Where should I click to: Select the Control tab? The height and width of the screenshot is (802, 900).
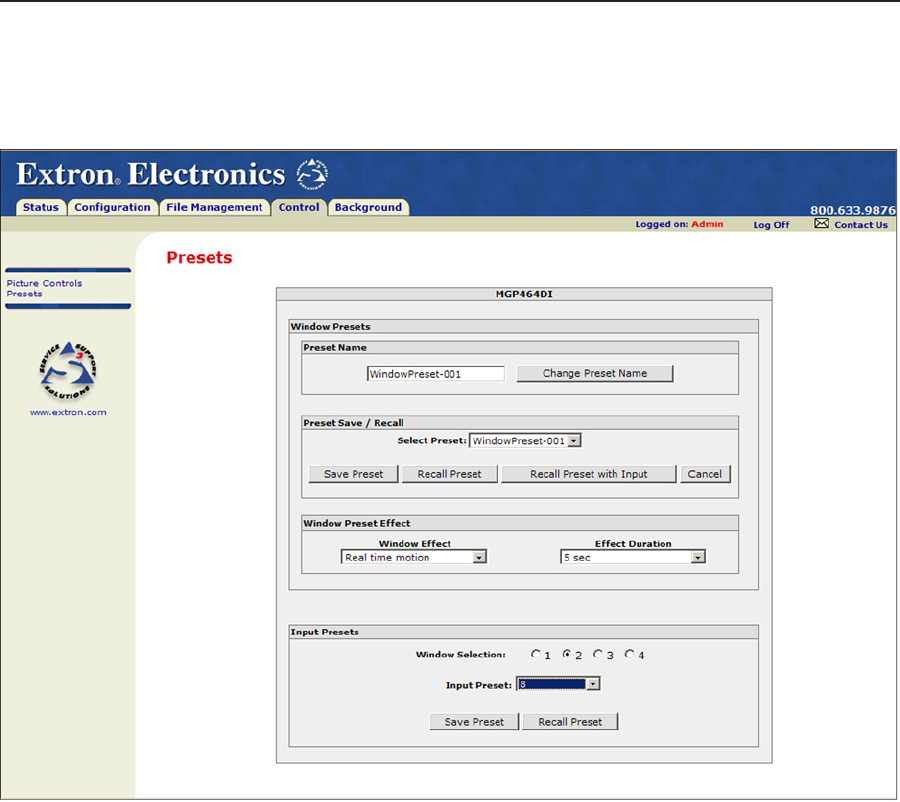(x=298, y=207)
